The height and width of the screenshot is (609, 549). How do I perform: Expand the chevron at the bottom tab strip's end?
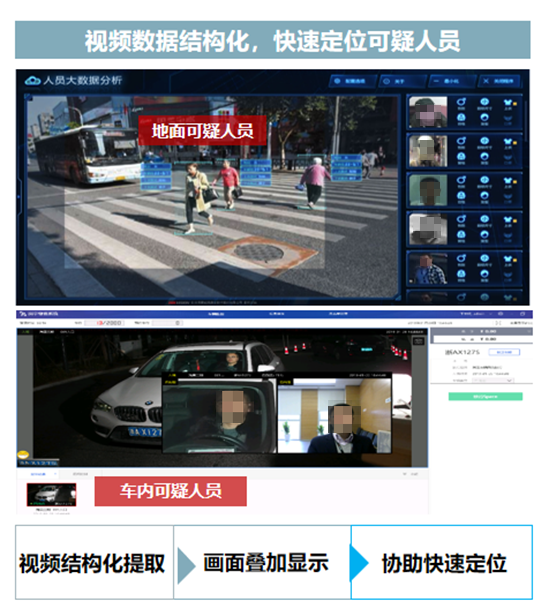pyautogui.click(x=405, y=474)
